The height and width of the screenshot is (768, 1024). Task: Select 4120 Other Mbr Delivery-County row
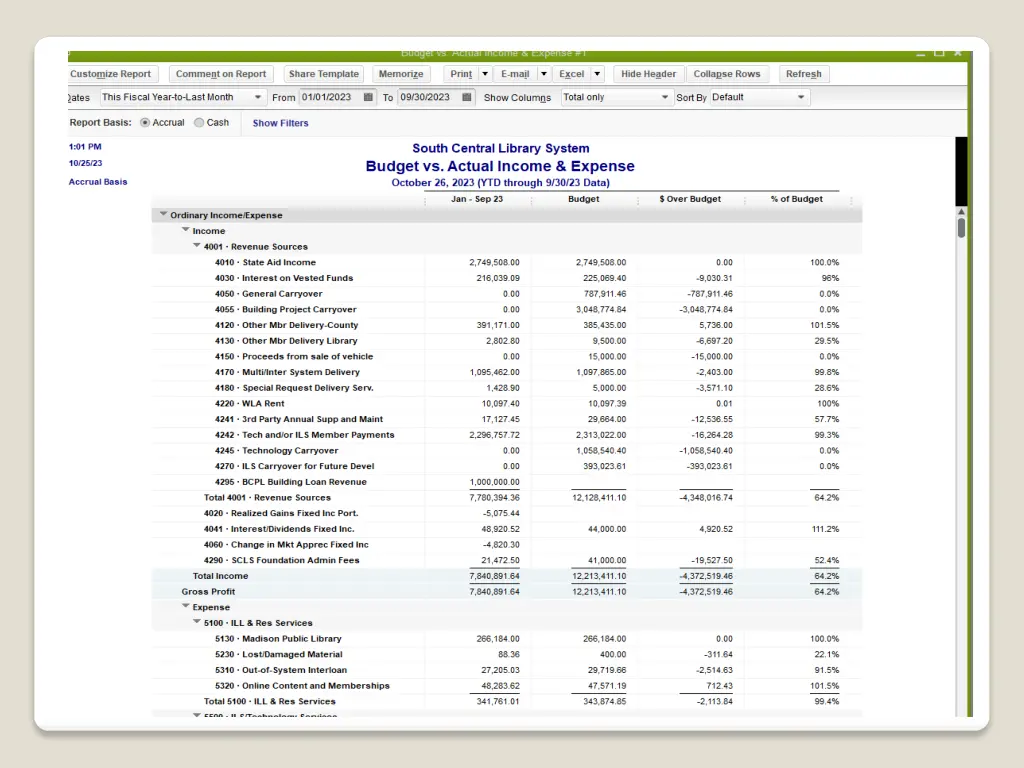pos(507,325)
